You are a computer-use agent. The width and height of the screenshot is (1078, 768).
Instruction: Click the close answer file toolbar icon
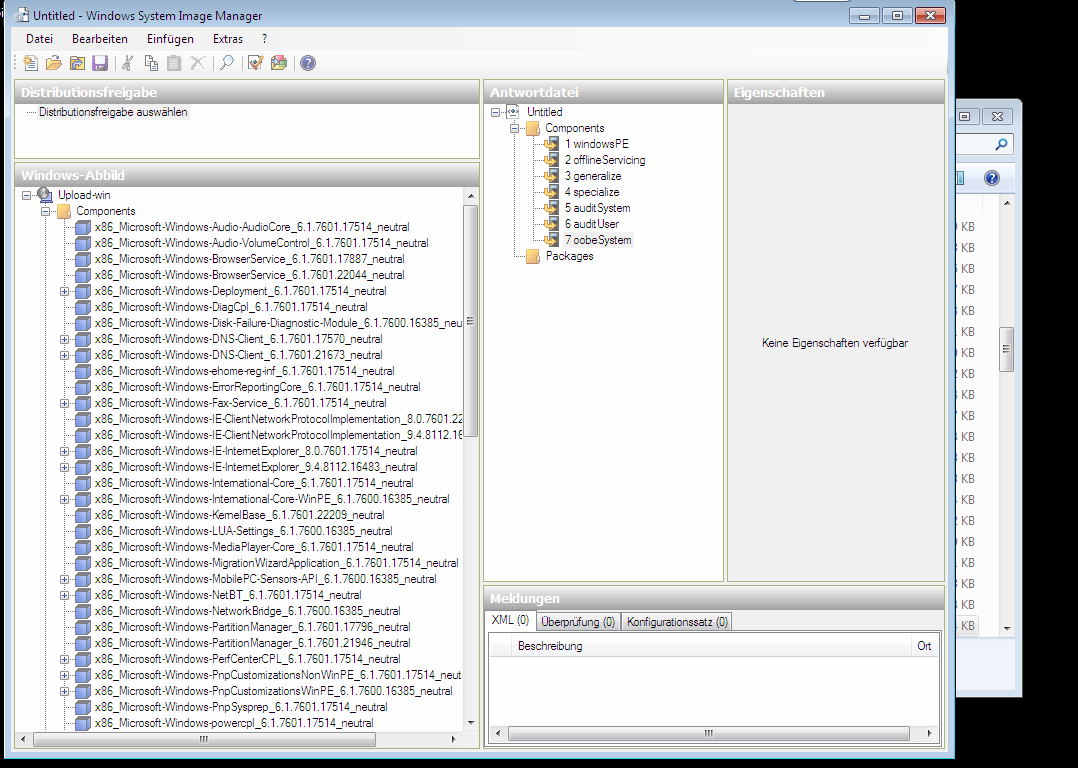pos(77,63)
